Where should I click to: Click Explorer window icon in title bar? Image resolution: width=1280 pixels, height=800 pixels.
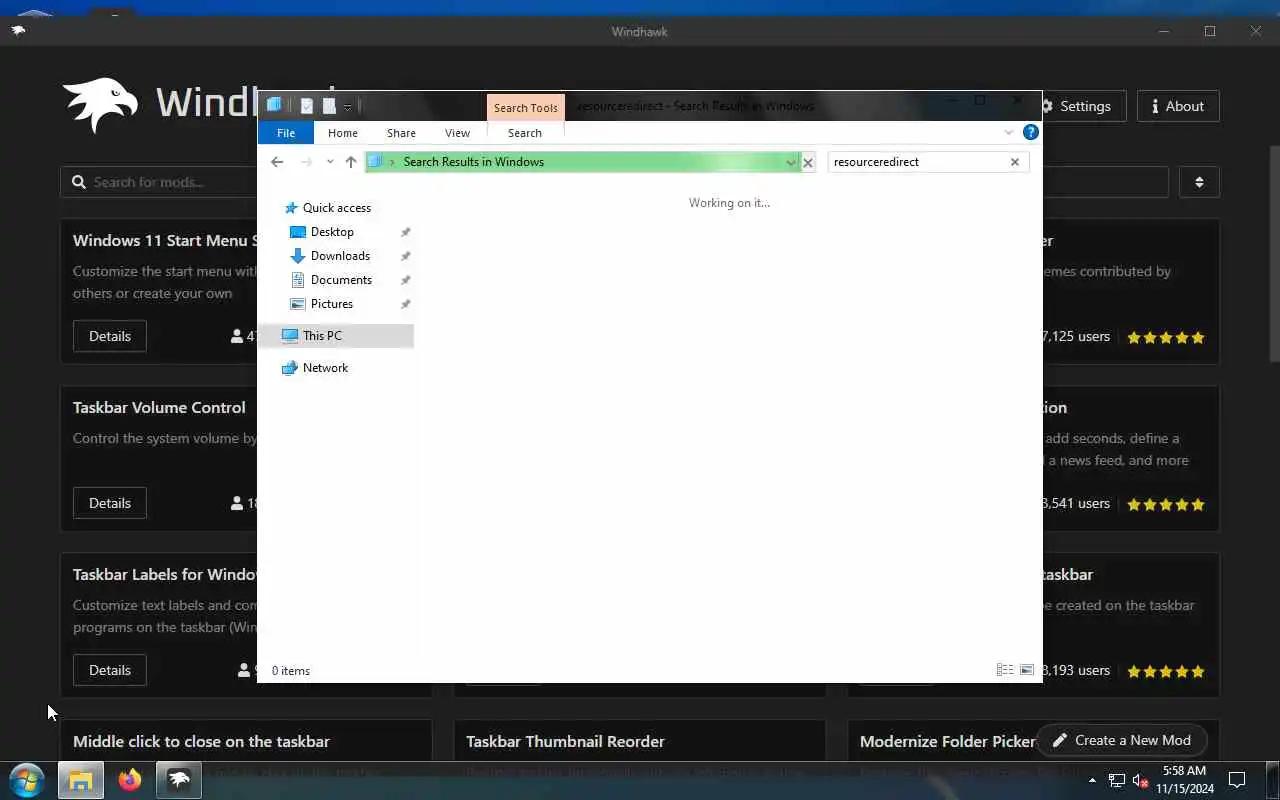[x=274, y=105]
